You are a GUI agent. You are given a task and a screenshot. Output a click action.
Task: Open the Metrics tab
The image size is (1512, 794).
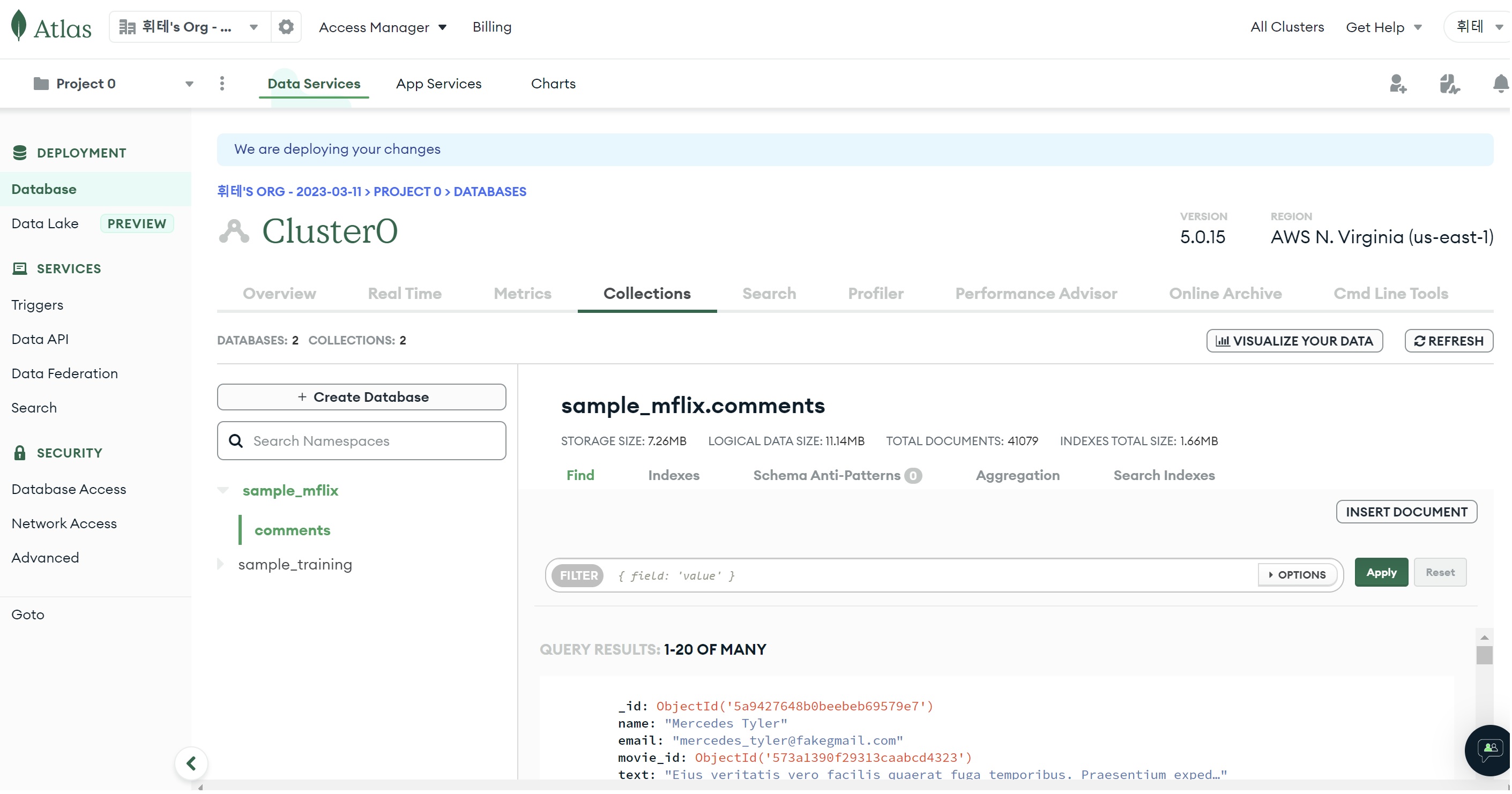pos(523,294)
